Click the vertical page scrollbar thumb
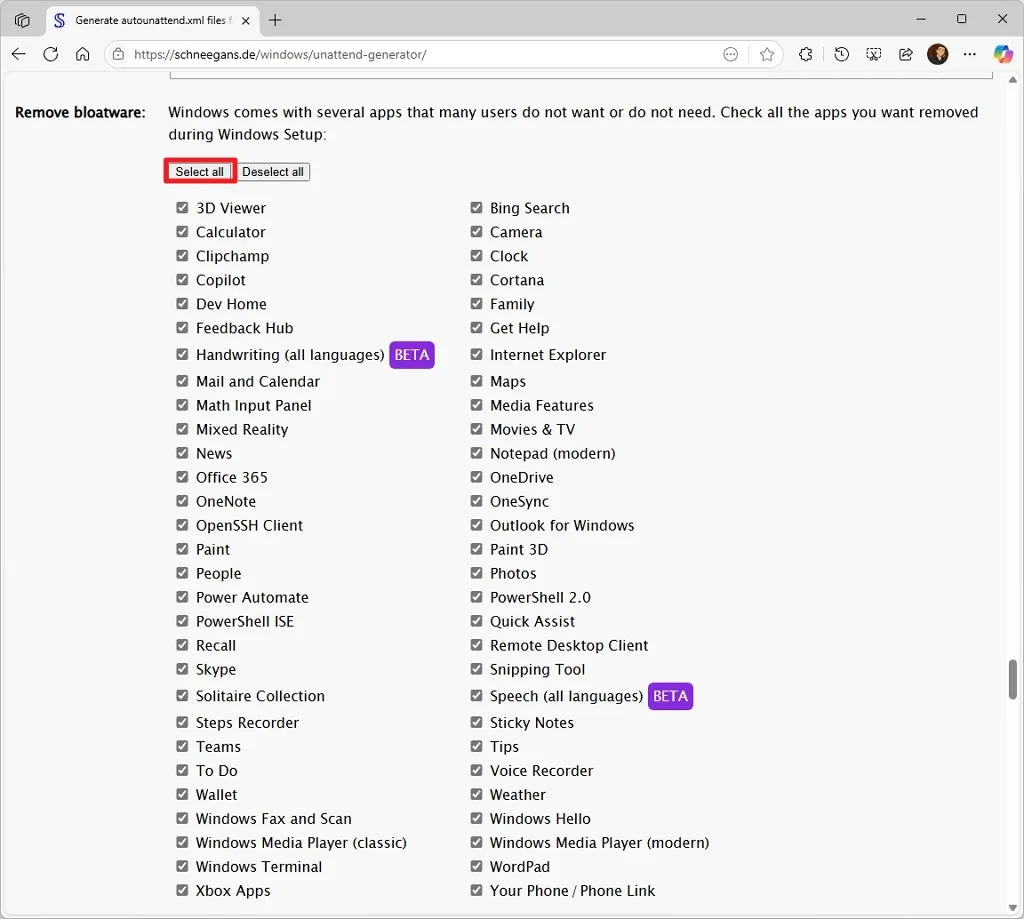 click(x=1012, y=679)
